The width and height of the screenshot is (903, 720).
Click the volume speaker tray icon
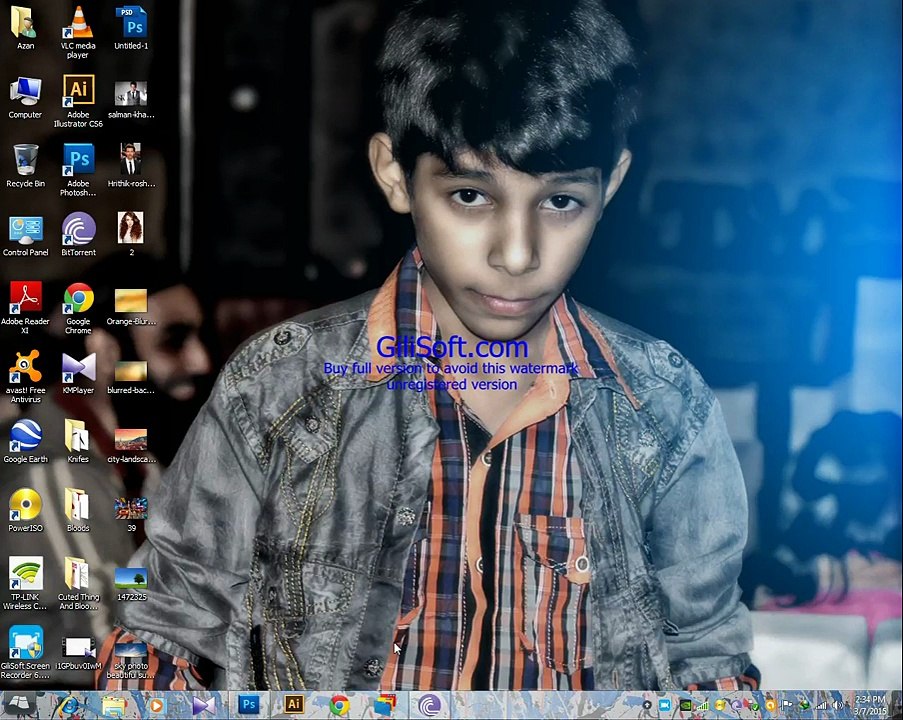(837, 705)
